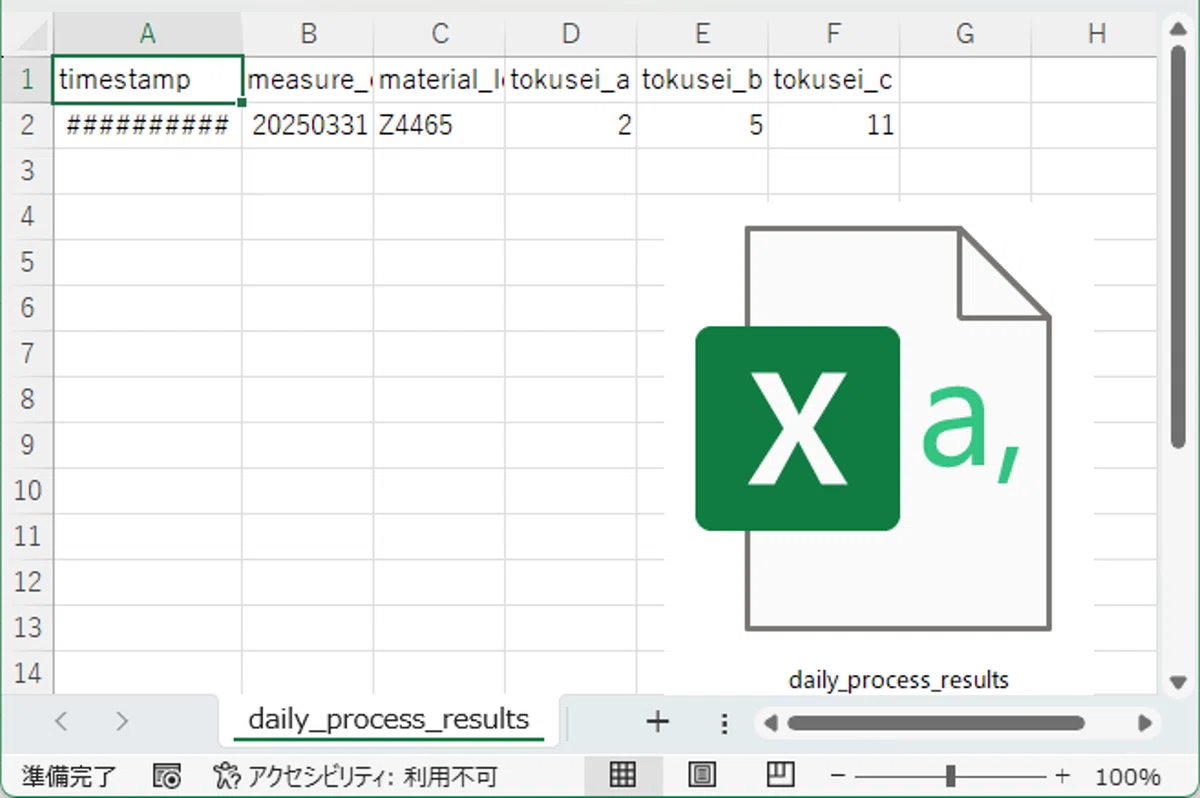This screenshot has height=798, width=1200.
Task: Click the 100% zoom level
Action: tap(1128, 777)
